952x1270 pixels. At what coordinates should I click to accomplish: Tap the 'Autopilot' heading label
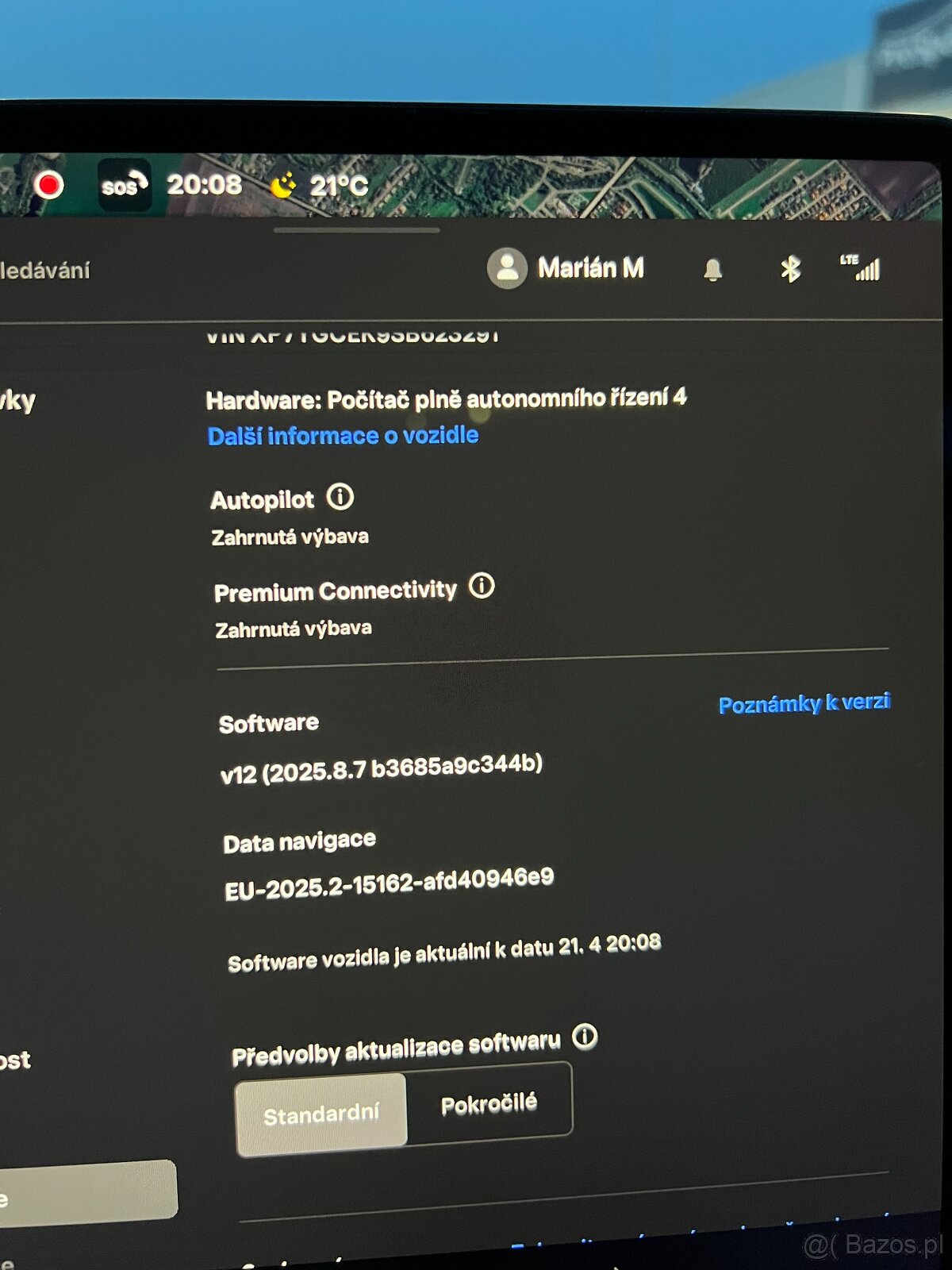click(x=263, y=500)
